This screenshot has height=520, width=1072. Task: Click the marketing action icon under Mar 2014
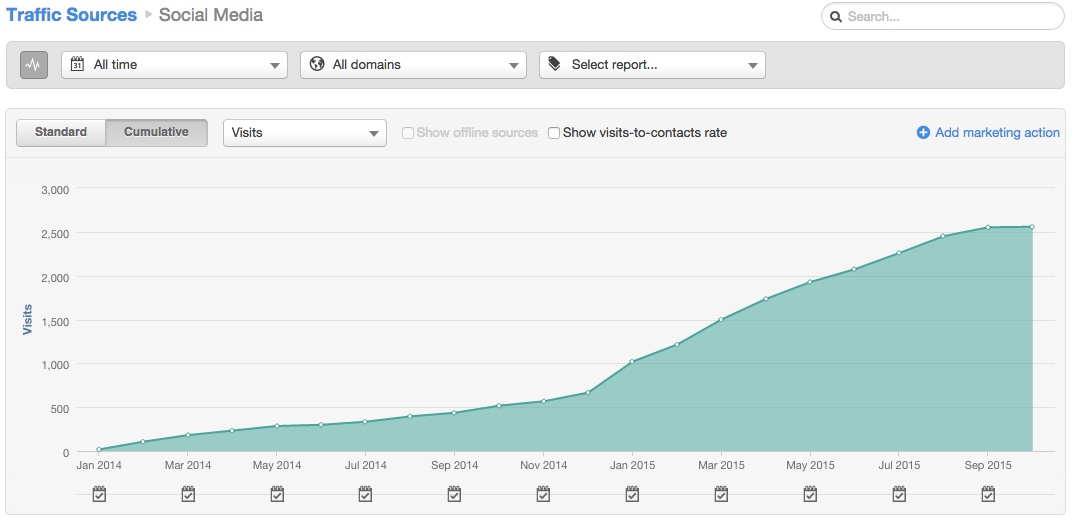click(x=188, y=494)
